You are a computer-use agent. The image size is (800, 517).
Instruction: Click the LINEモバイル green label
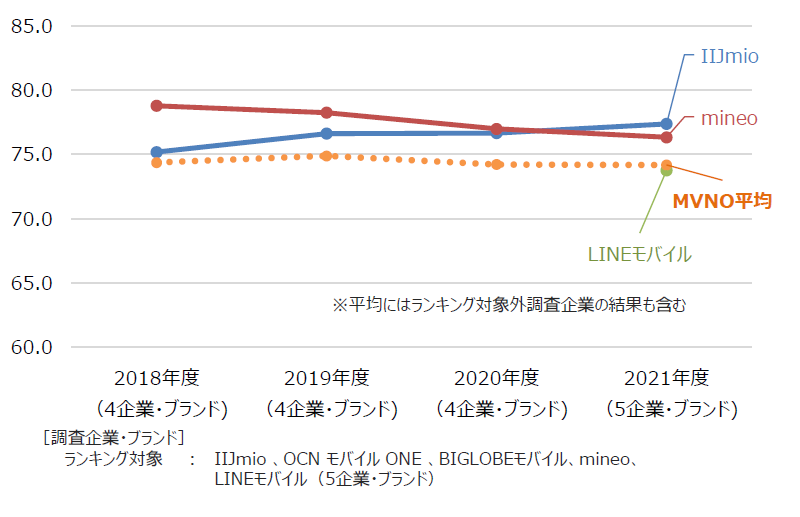[640, 254]
